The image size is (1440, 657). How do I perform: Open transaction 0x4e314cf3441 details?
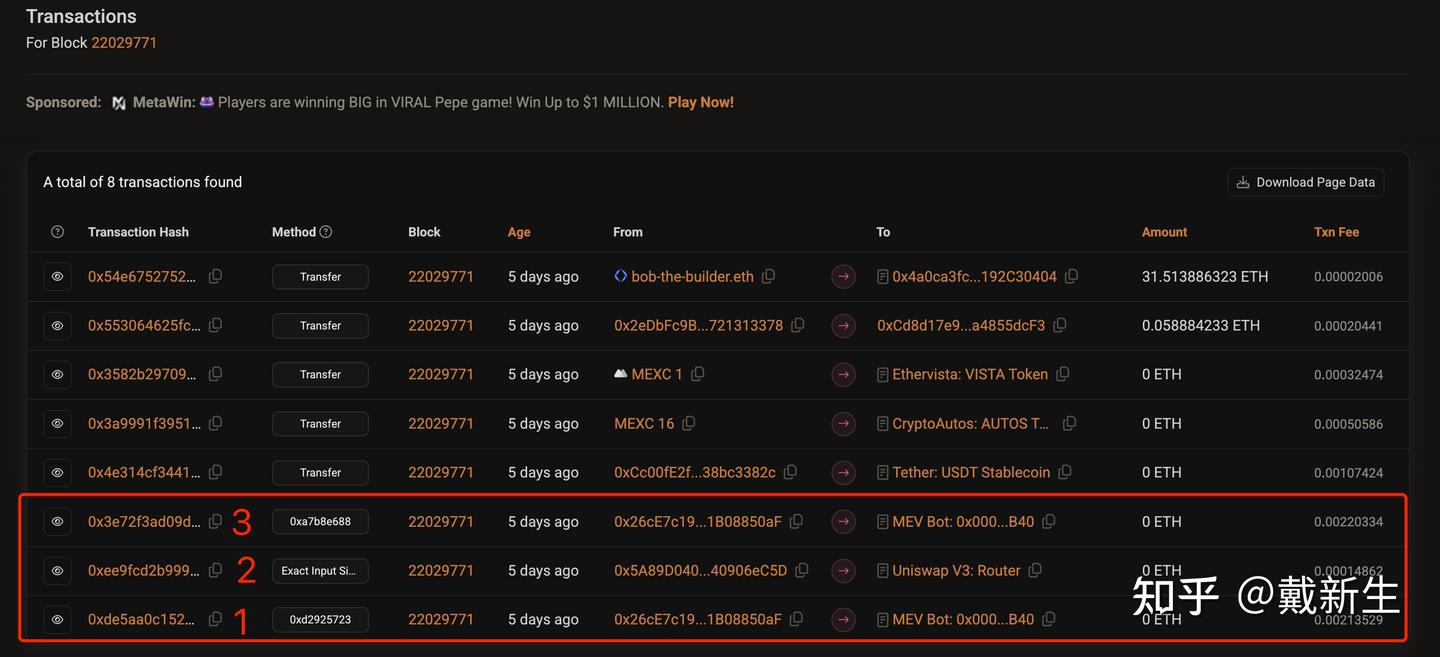[144, 473]
